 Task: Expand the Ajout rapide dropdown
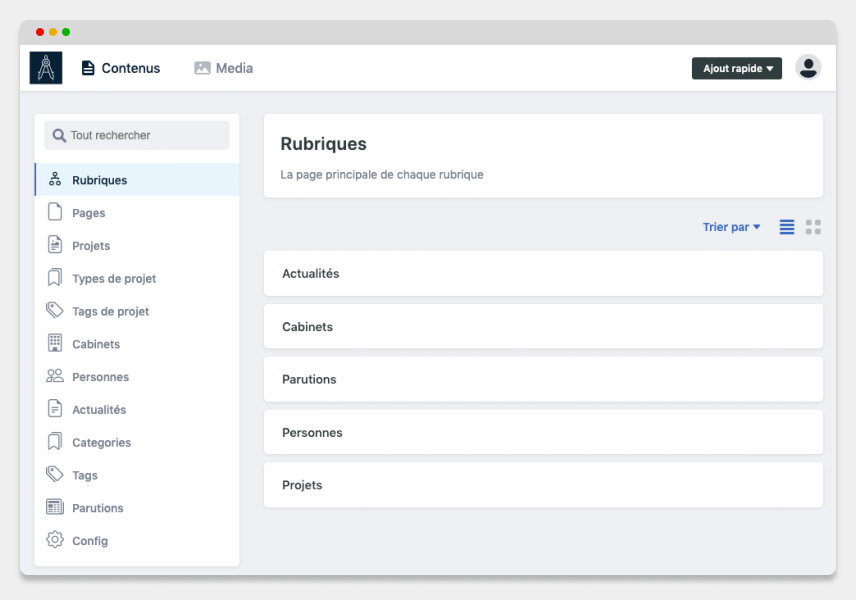point(736,68)
